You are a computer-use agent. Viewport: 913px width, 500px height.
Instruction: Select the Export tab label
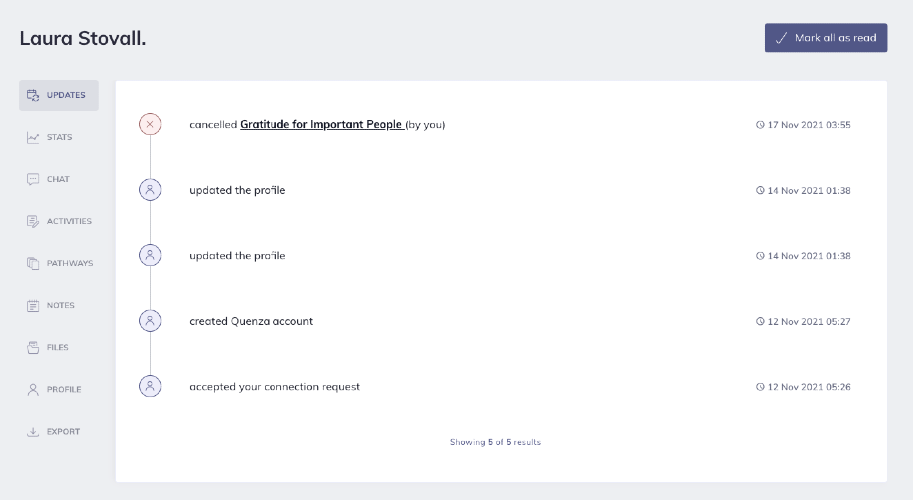(63, 431)
